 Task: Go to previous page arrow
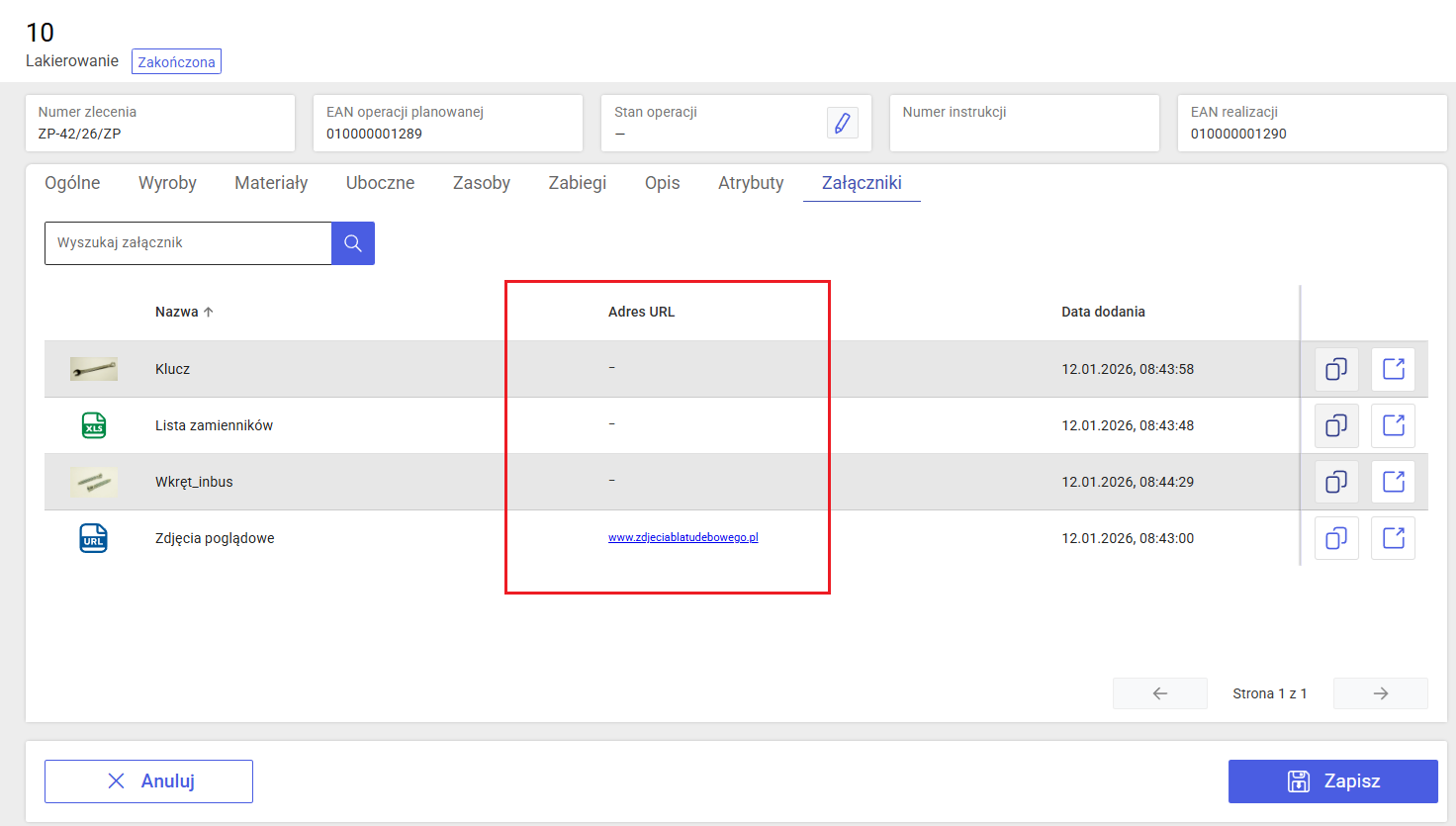[1160, 693]
